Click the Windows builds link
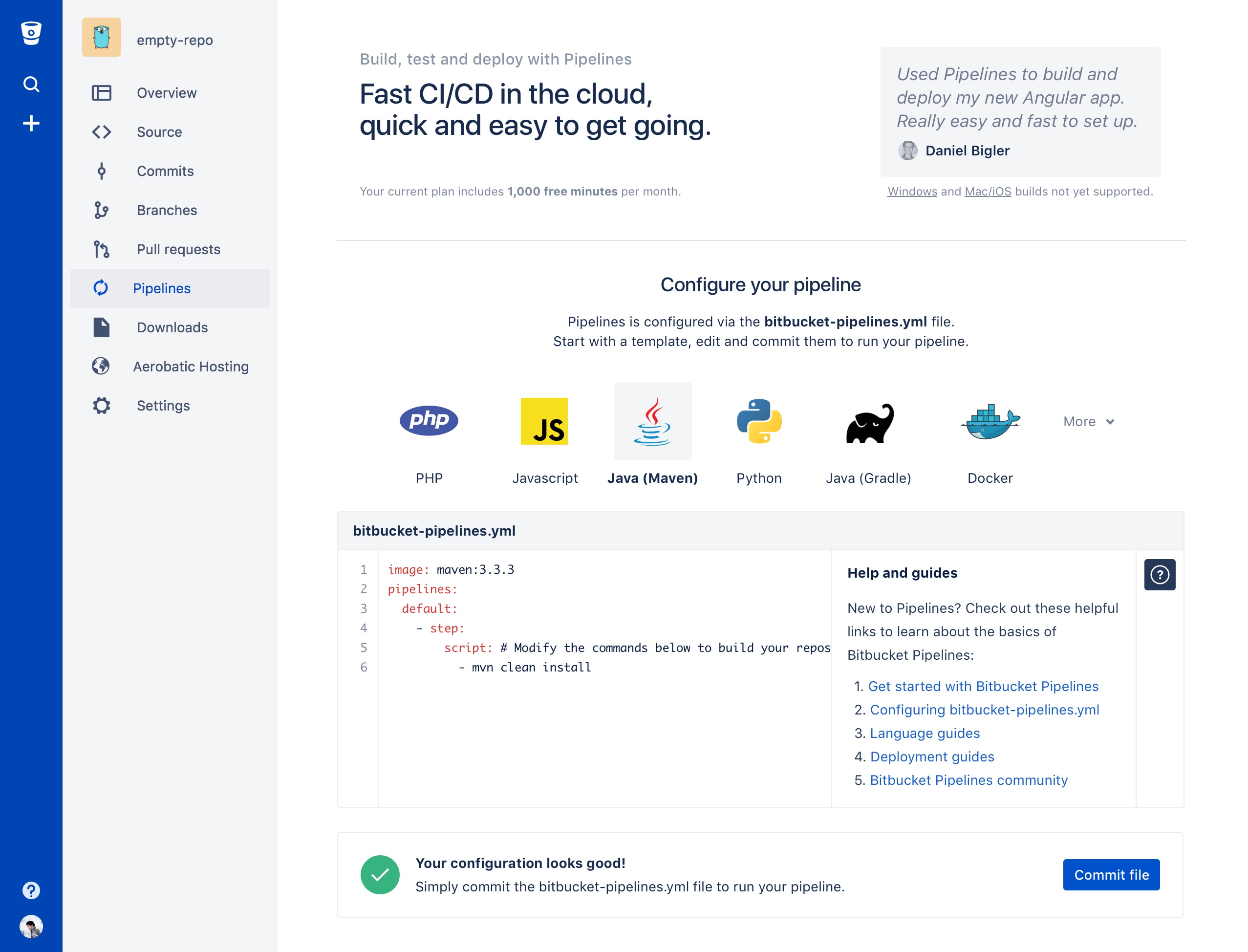Viewport: 1248px width, 952px height. 912,192
